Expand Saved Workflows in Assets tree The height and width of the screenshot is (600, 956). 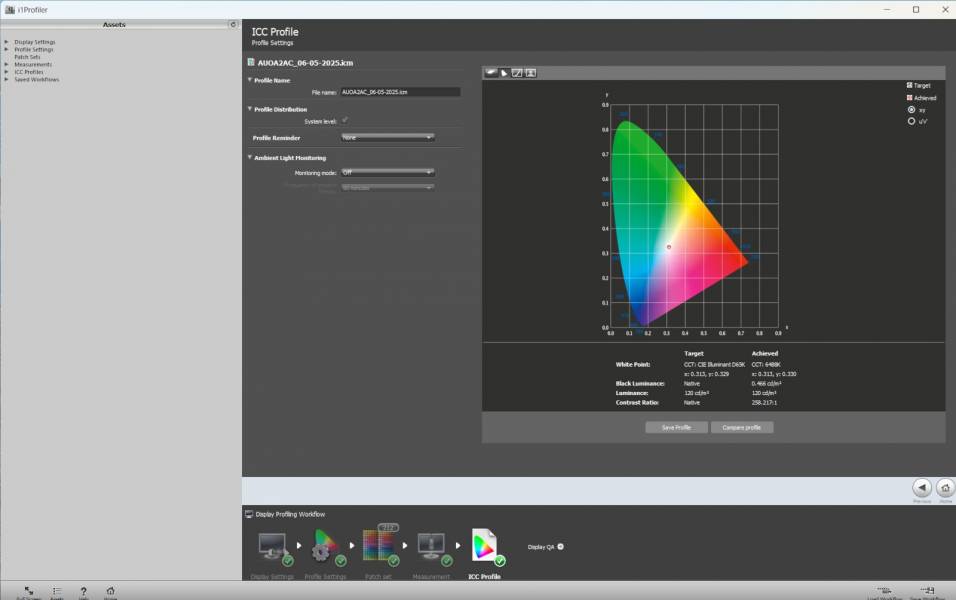tap(7, 79)
